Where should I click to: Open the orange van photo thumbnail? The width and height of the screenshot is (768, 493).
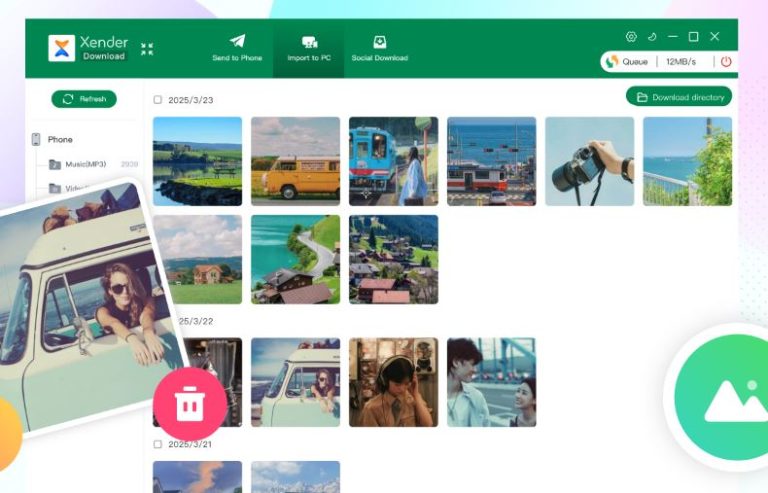point(295,161)
